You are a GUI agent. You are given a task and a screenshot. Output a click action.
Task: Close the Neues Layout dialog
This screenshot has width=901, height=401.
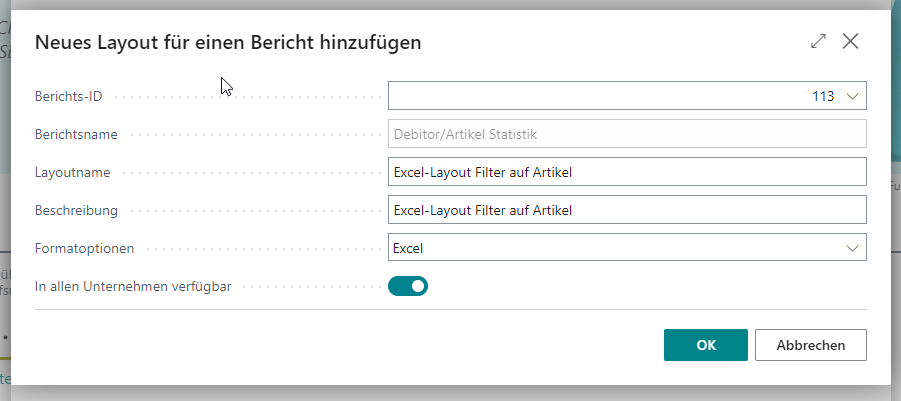click(x=850, y=41)
